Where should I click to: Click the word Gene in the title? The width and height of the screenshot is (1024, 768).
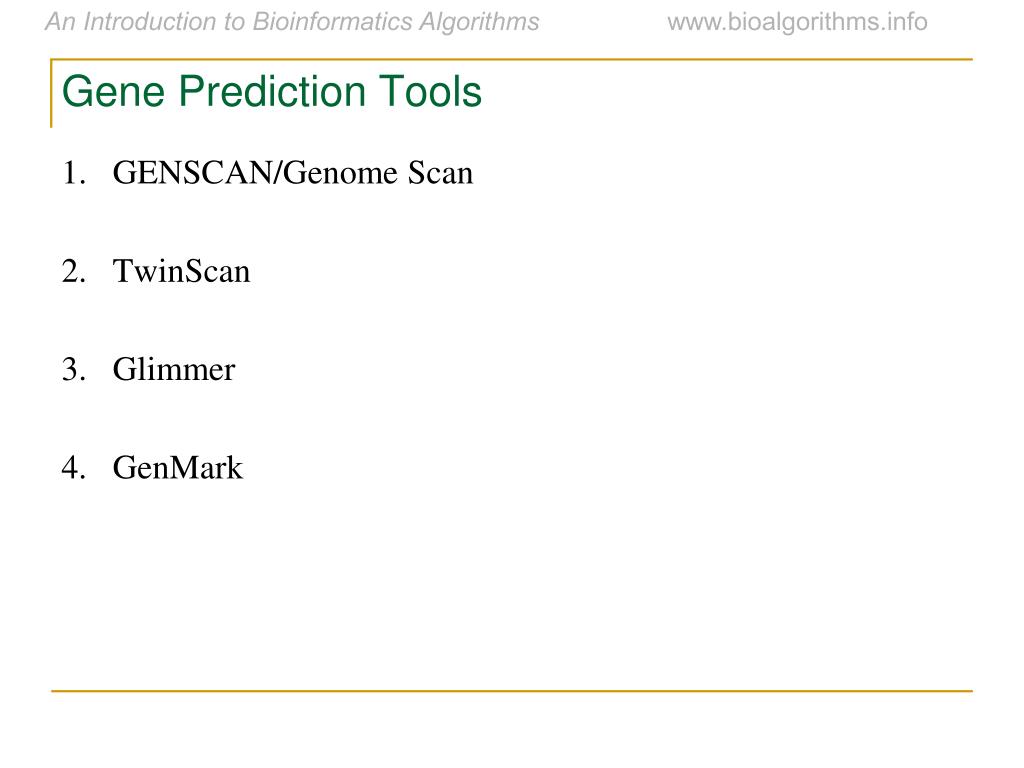(114, 91)
